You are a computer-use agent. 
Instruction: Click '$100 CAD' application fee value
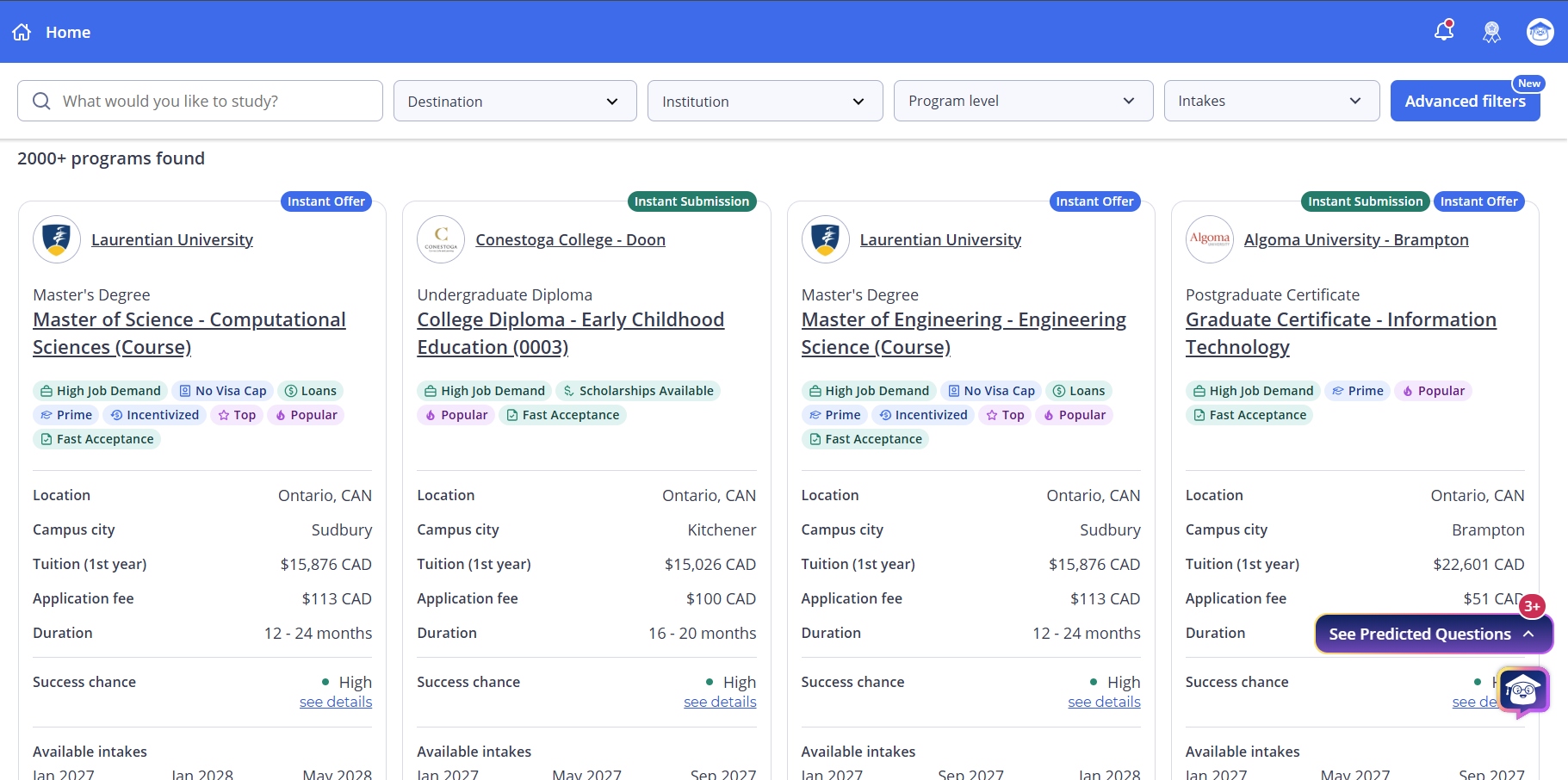721,598
